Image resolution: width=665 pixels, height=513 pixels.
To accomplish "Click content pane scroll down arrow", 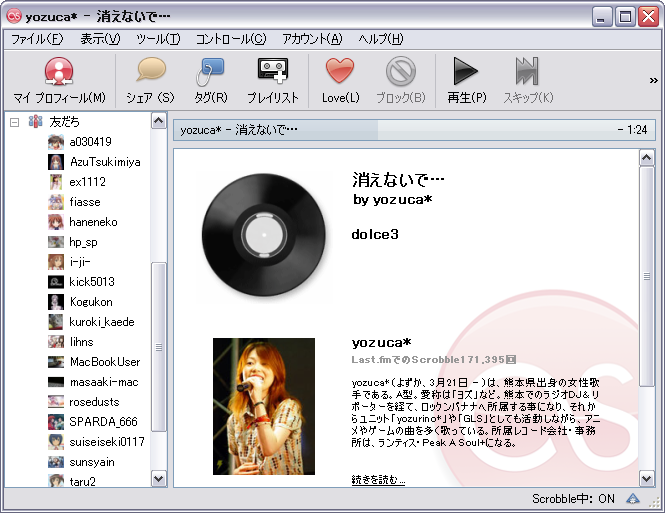I will click(x=646, y=479).
